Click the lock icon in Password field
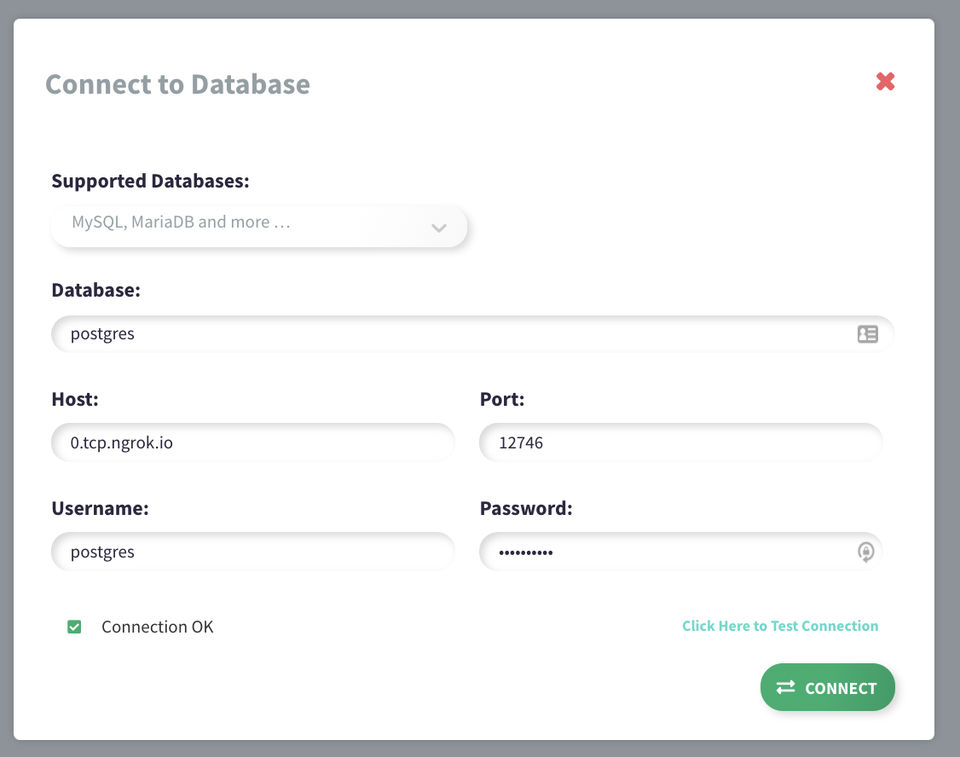This screenshot has height=757, width=960. click(x=866, y=552)
